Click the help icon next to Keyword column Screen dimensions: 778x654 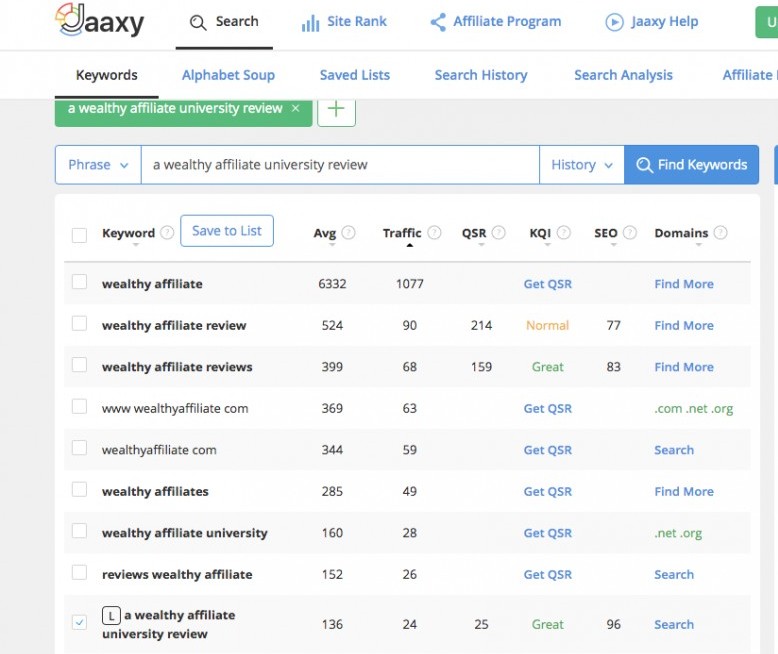168,232
